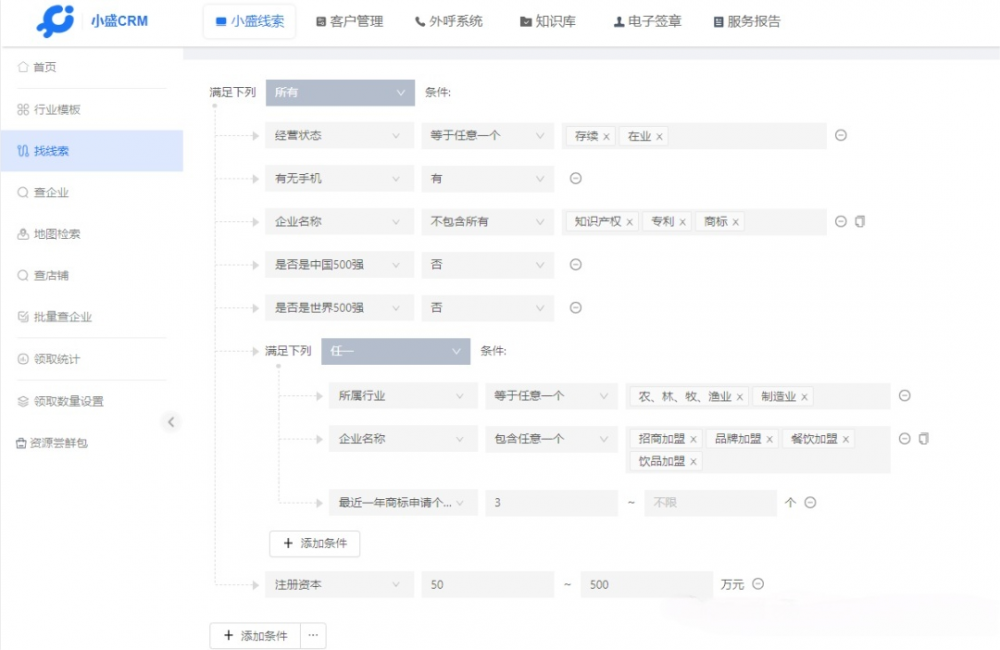Open 领取数量设置 in the sidebar
This screenshot has width=1000, height=650.
pos(62,400)
